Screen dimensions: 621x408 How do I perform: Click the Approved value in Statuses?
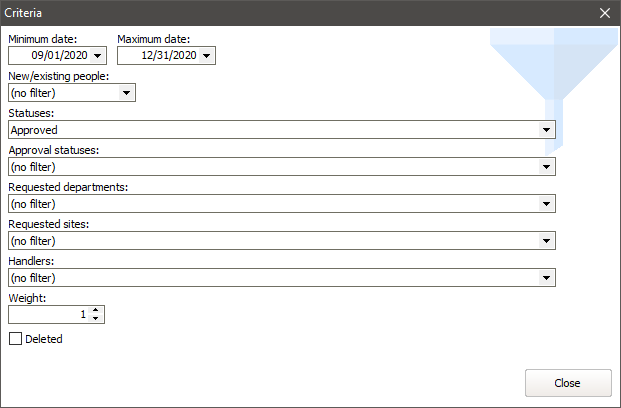click(34, 130)
